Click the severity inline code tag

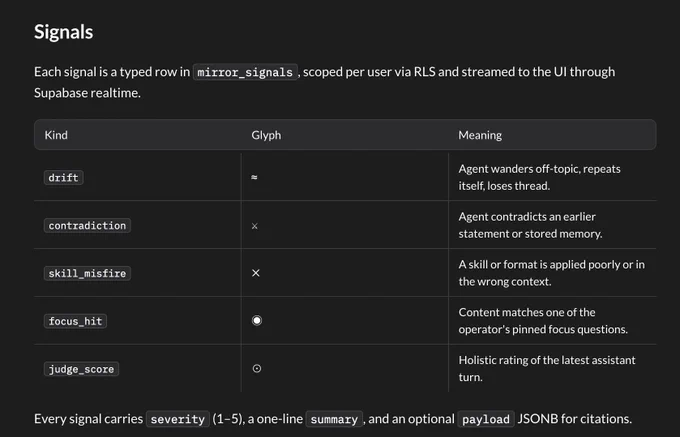(178, 419)
